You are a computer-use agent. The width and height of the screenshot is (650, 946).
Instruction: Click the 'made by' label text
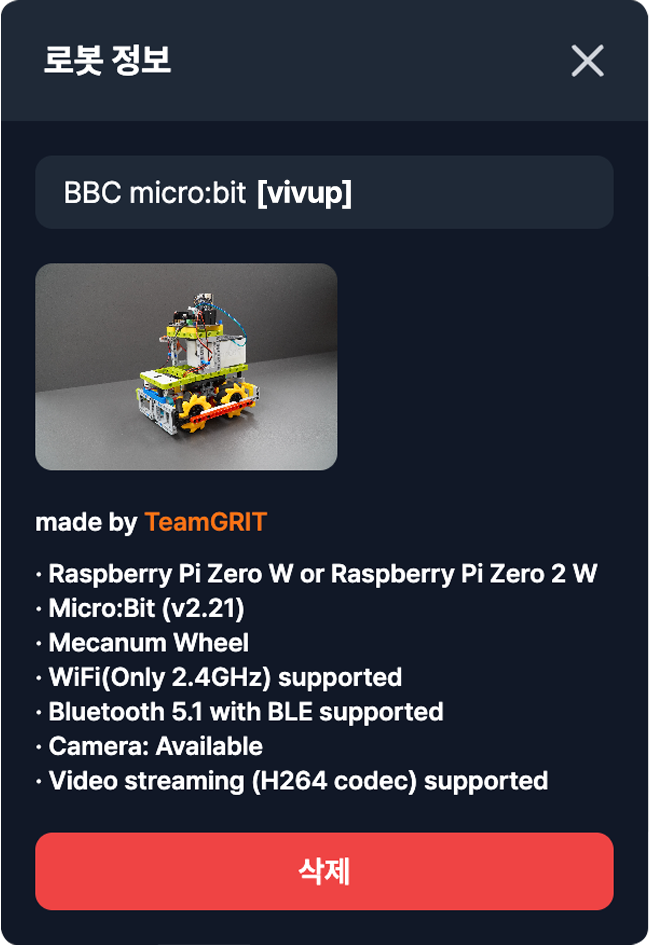click(87, 522)
